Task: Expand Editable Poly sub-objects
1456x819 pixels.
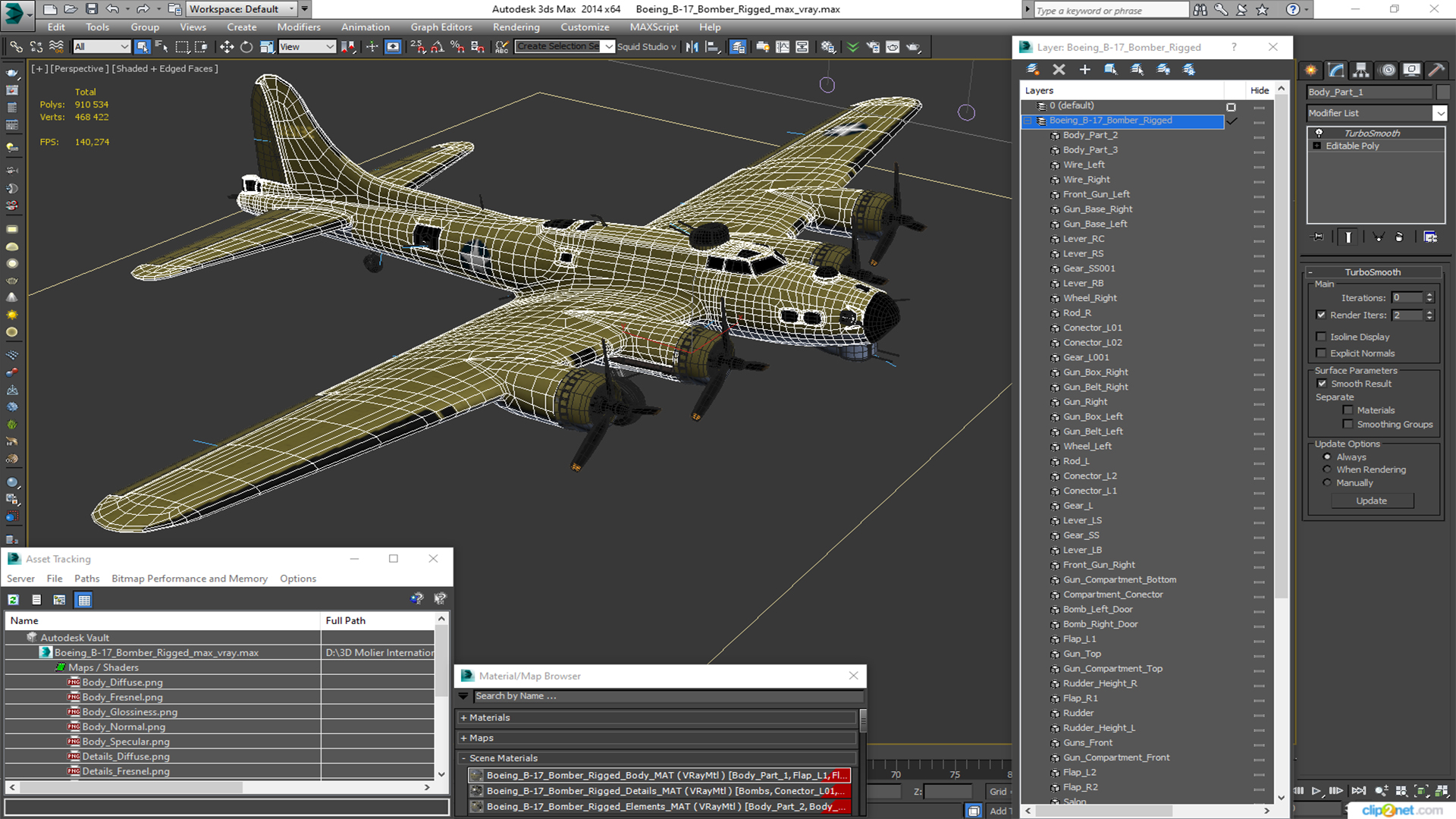Action: [1317, 146]
